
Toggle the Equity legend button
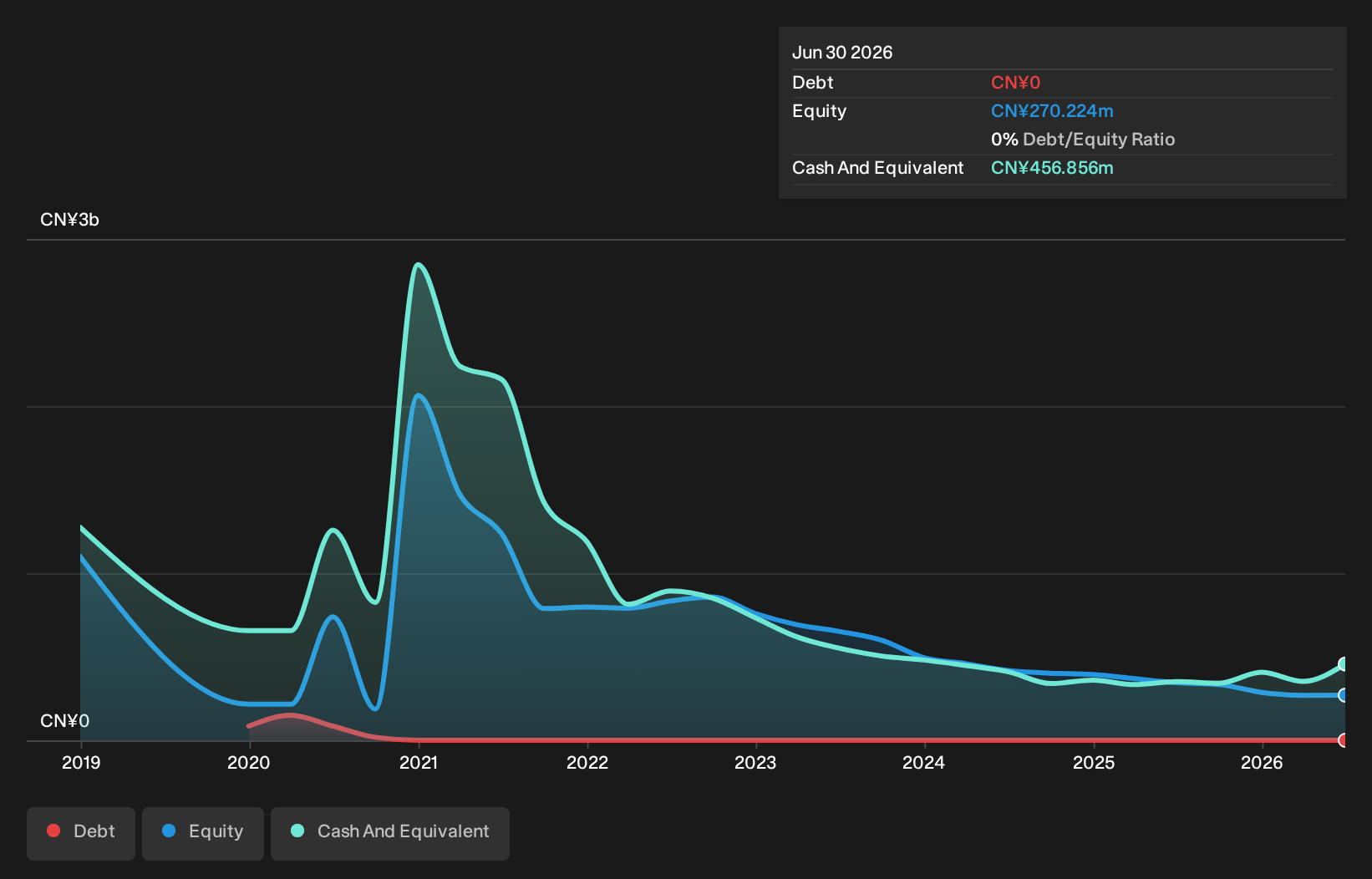pos(203,833)
